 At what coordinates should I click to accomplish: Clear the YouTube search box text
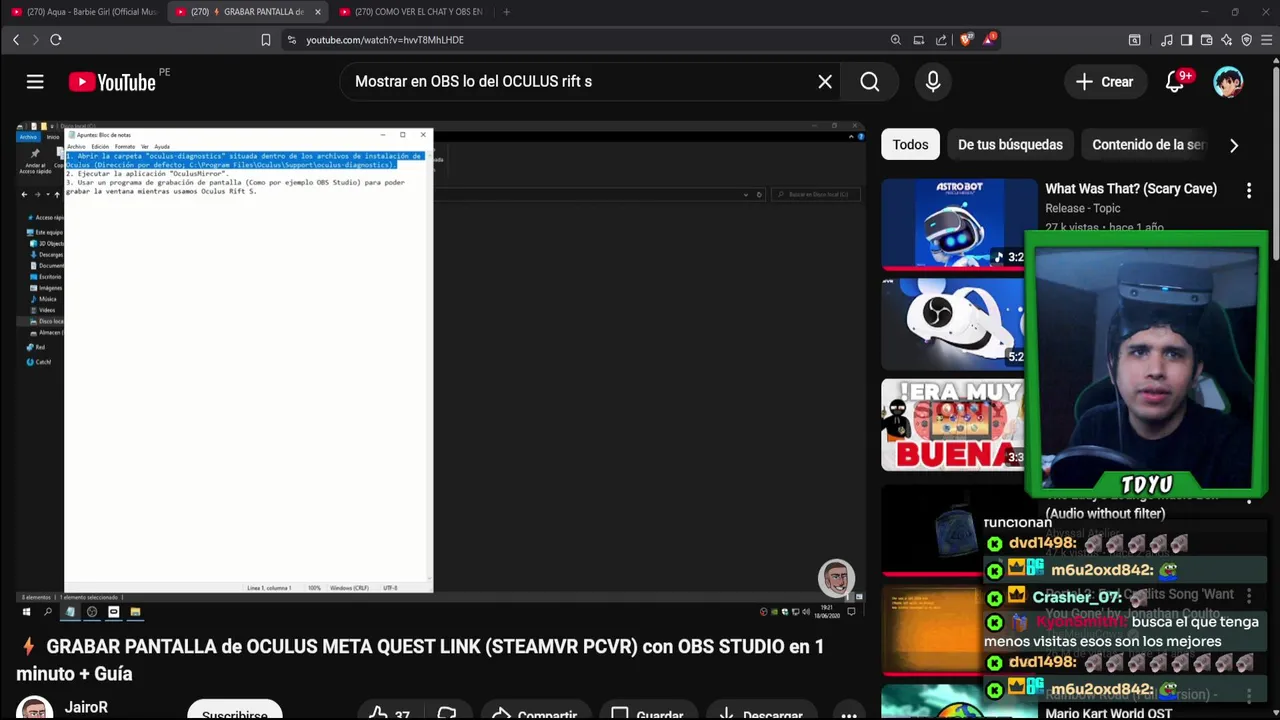coord(825,82)
